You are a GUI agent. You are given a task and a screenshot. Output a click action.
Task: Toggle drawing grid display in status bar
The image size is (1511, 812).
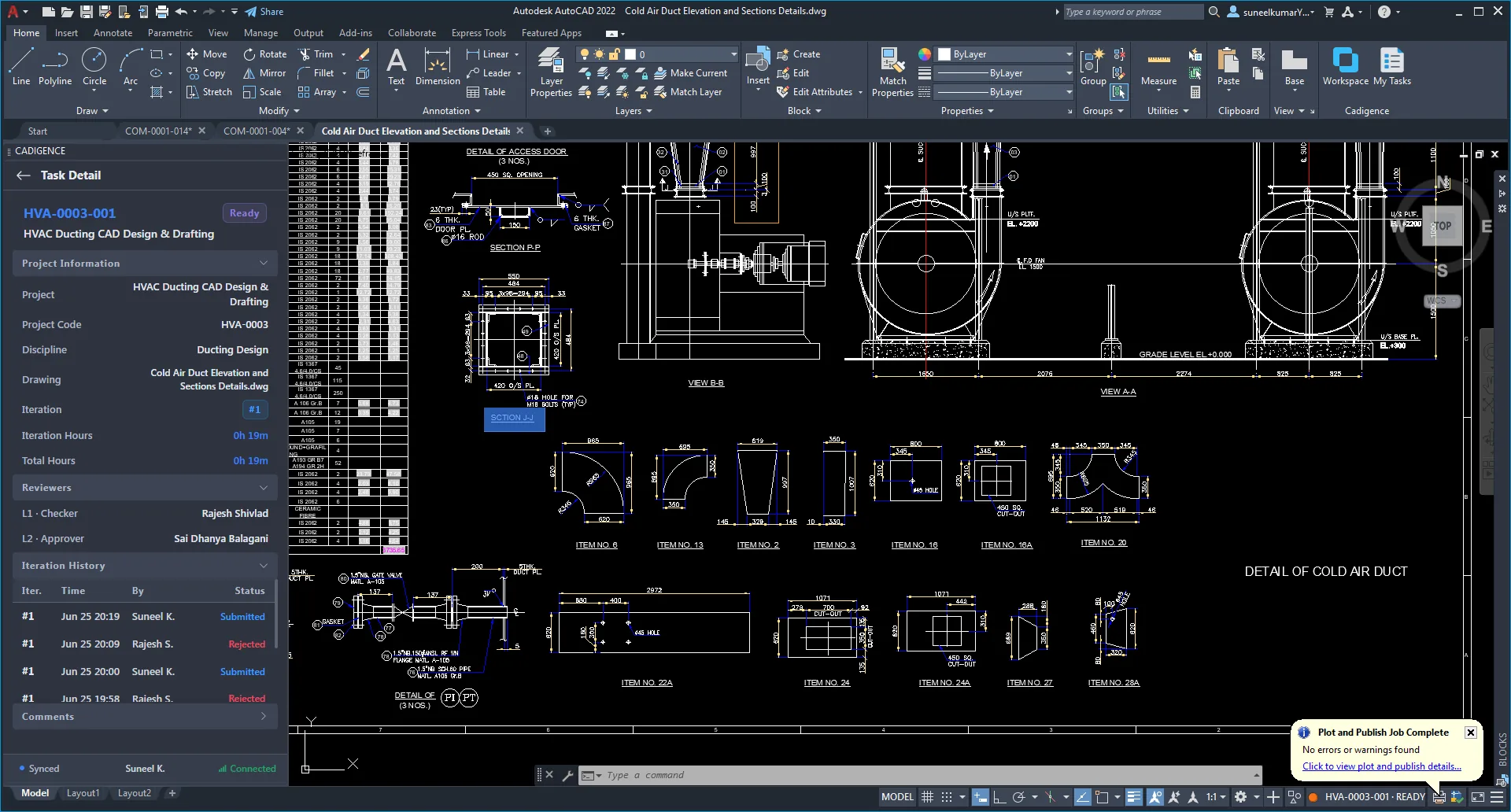[927, 797]
